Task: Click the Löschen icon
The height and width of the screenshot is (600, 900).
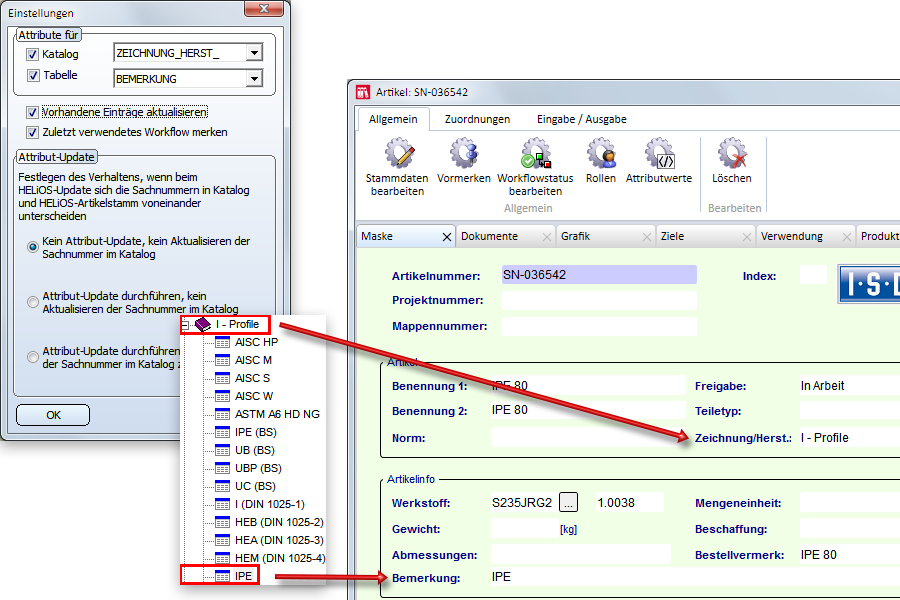Action: tap(731, 156)
